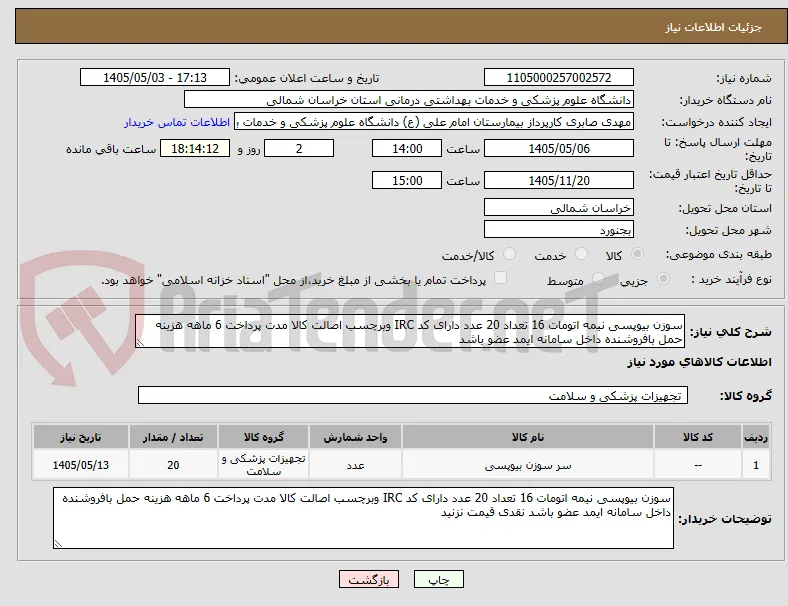Click the delivery province field خراسان شمالی
788x606 pixels.
coord(559,208)
